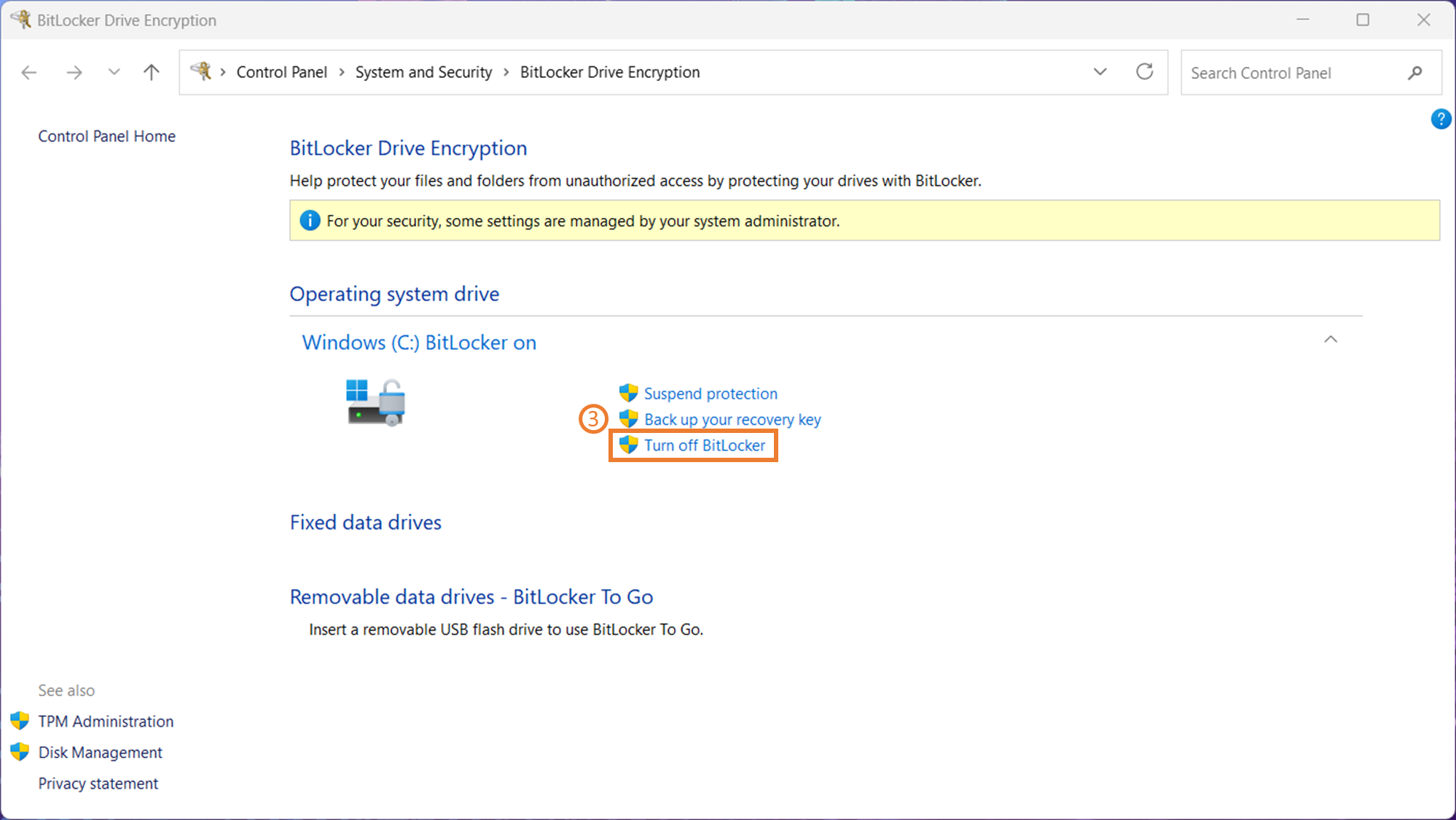Go up one level with Up arrow
The image size is (1456, 820).
[x=151, y=72]
